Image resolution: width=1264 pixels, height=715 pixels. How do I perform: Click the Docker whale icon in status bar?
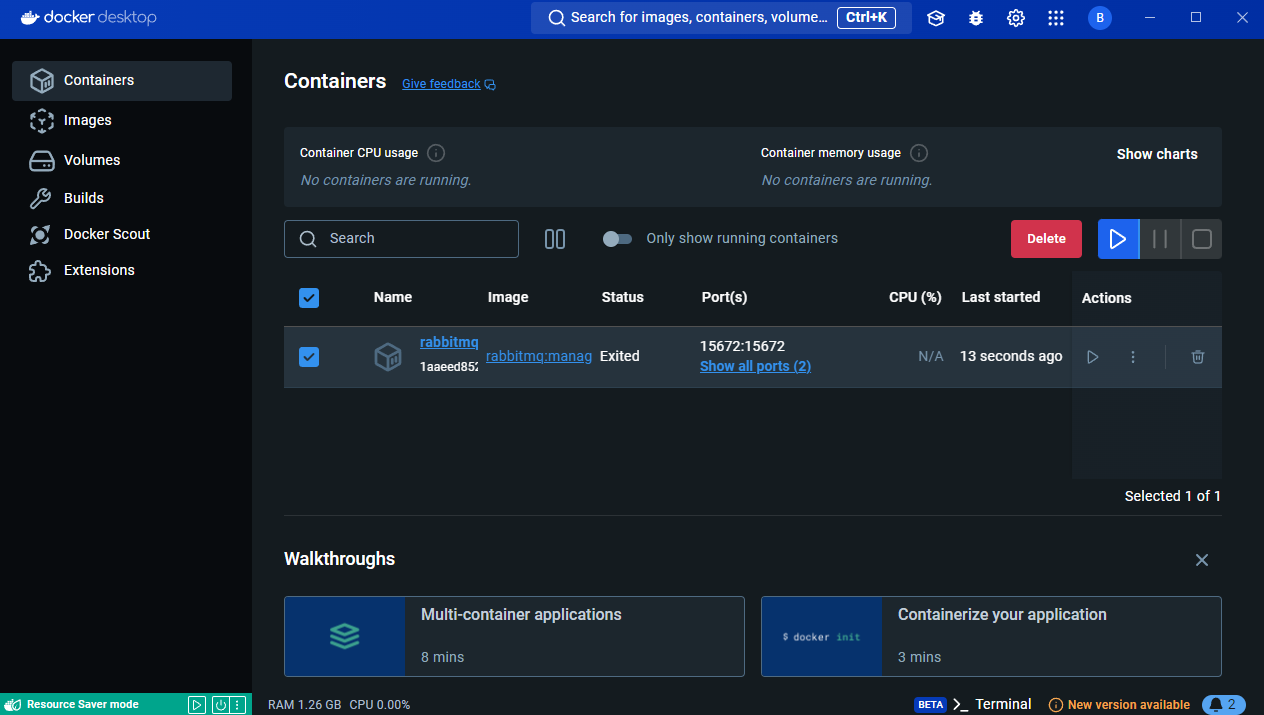tap(14, 705)
